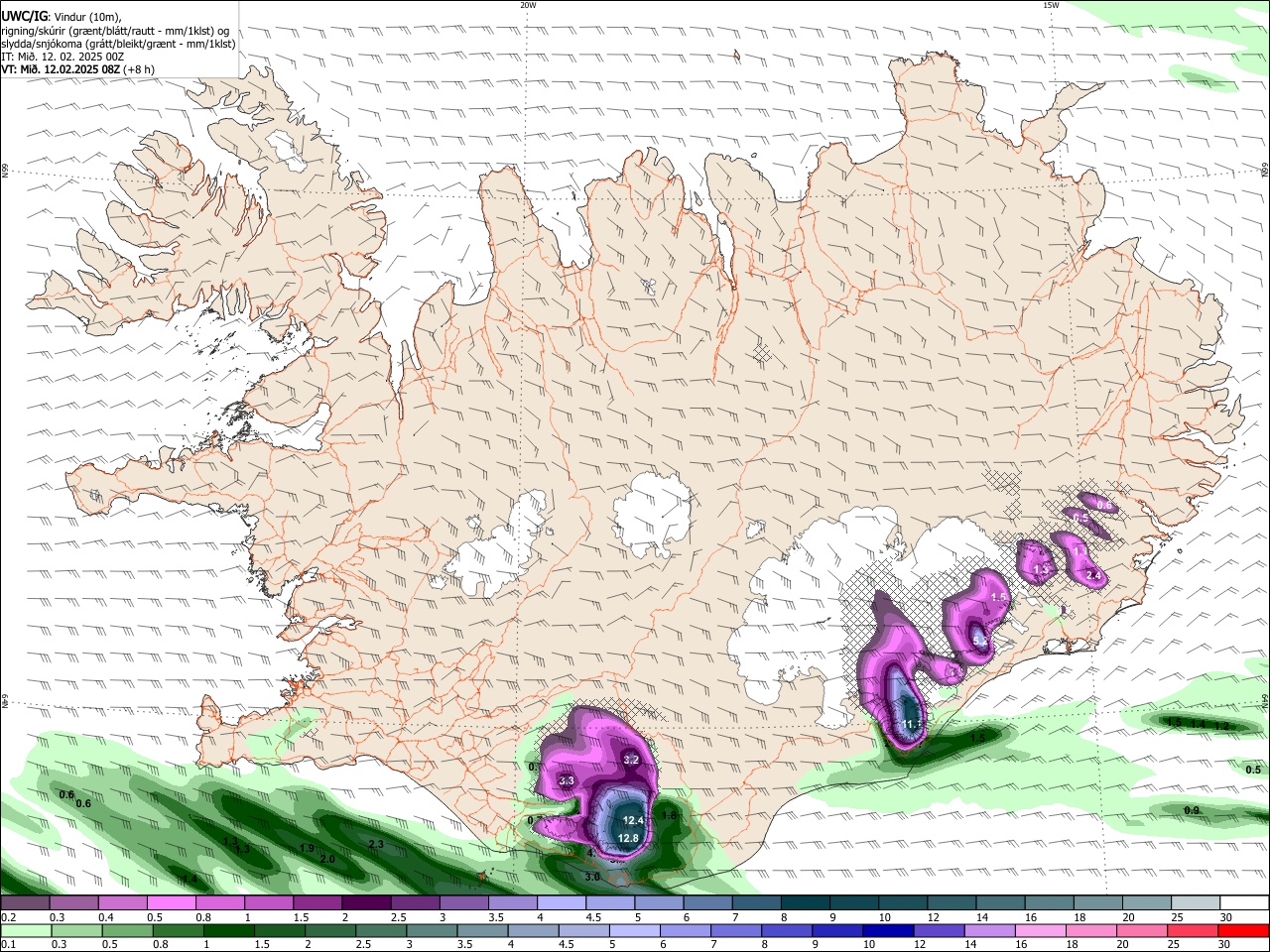
Task: Click the '3.3' snowfall value on the map
Action: (568, 781)
